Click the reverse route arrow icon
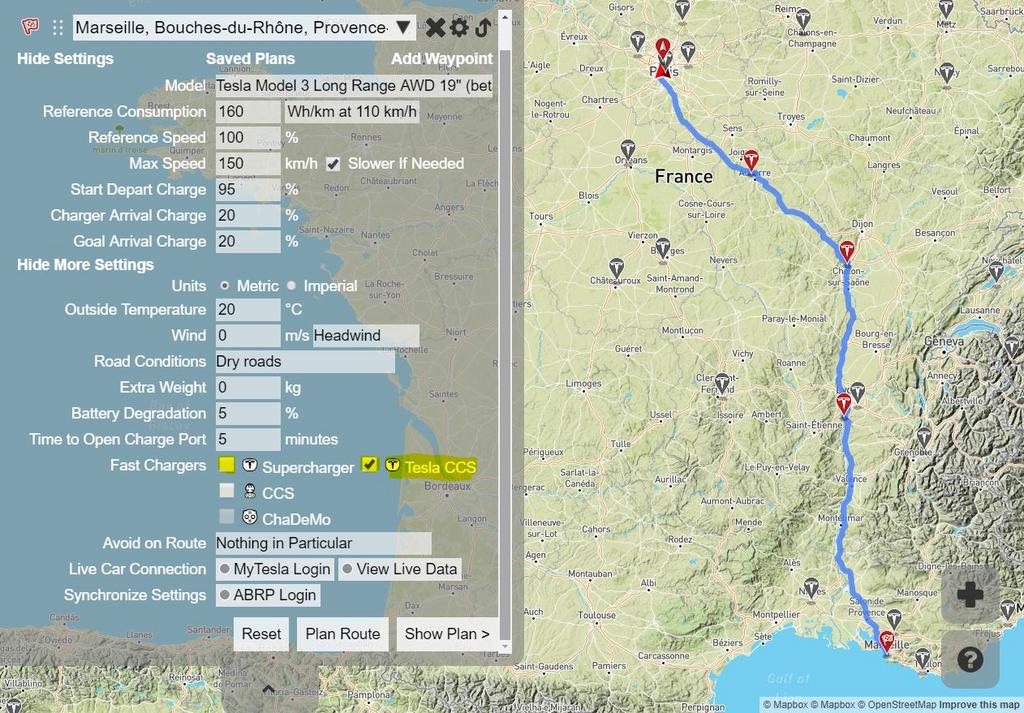This screenshot has height=713, width=1024. (483, 27)
